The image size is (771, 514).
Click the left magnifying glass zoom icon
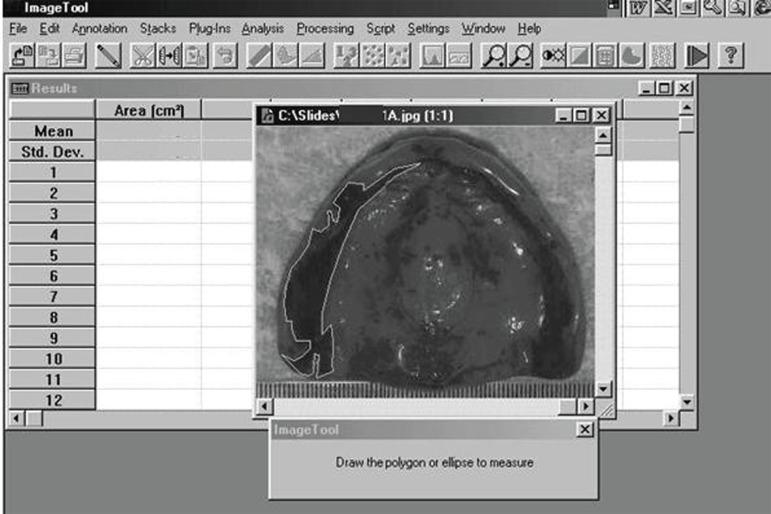coord(493,57)
